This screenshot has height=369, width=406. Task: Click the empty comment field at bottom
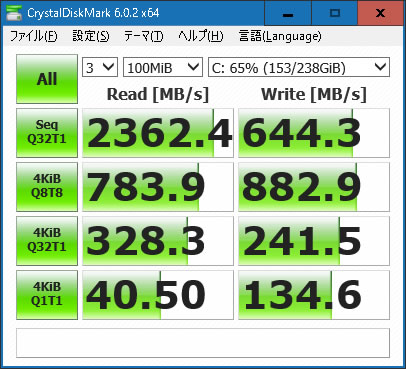click(x=203, y=343)
